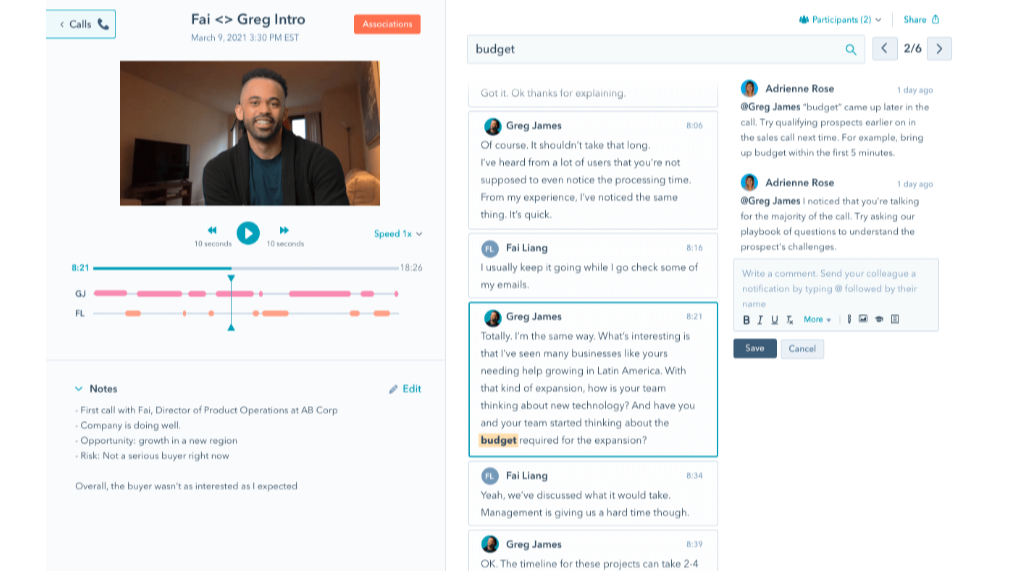The image size is (1016, 571).
Task: Toggle italic formatting in comment
Action: 760,319
